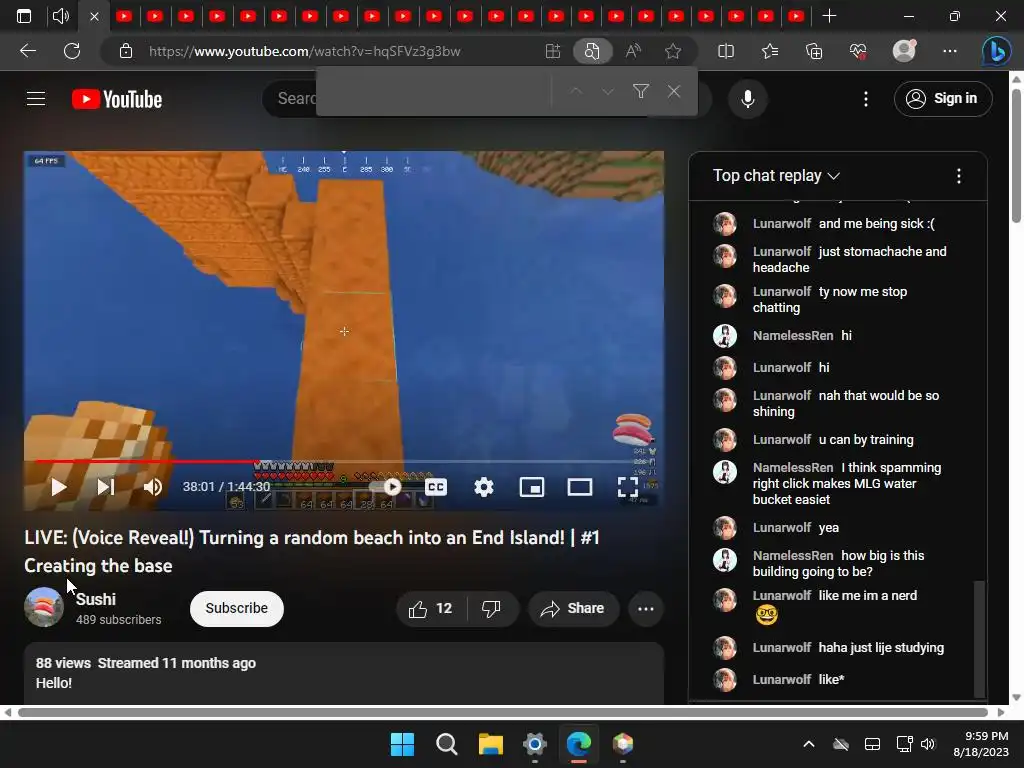The height and width of the screenshot is (768, 1024).
Task: Like the video with thumbs up
Action: pyautogui.click(x=430, y=609)
